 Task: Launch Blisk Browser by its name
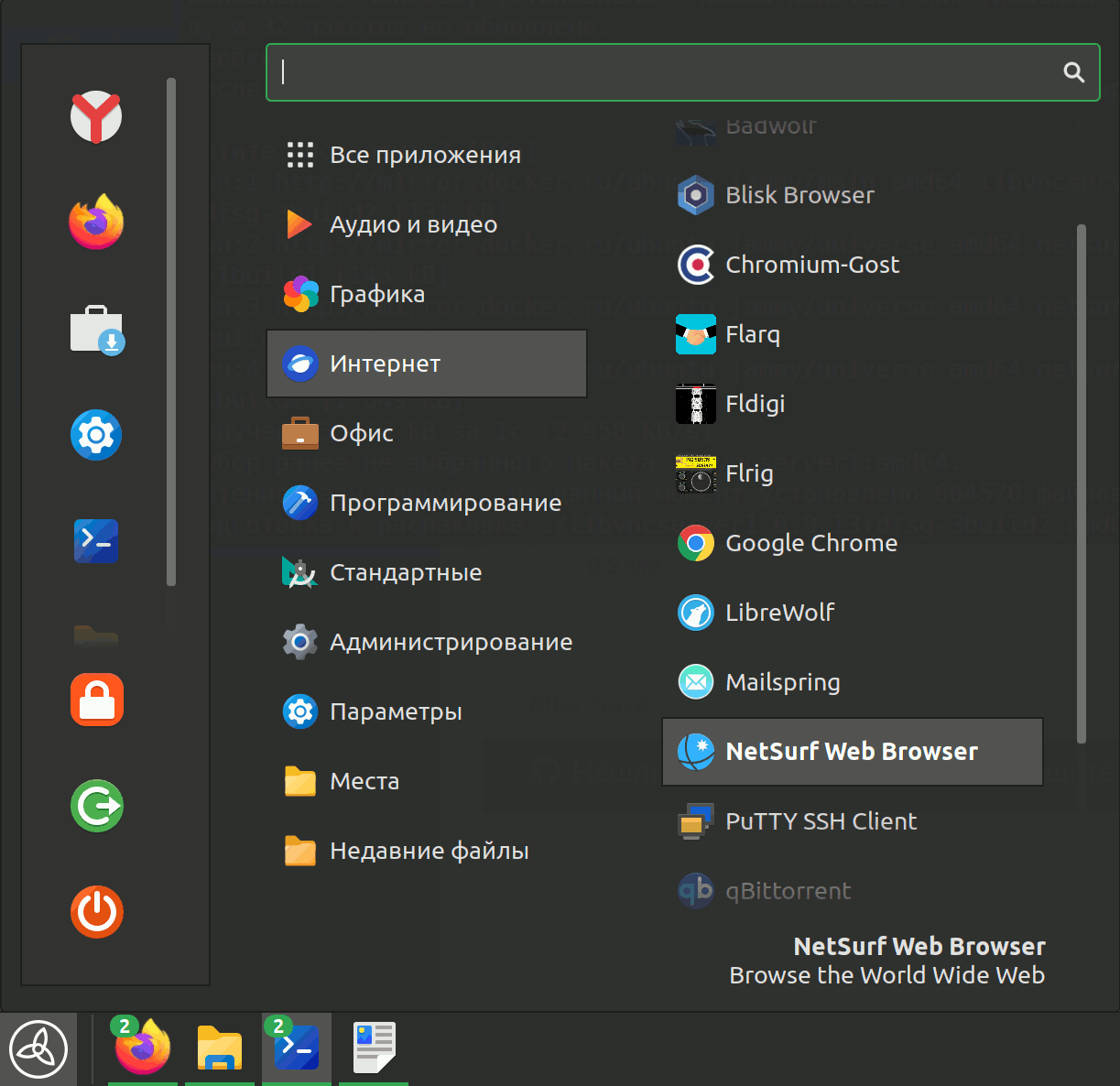(x=799, y=195)
